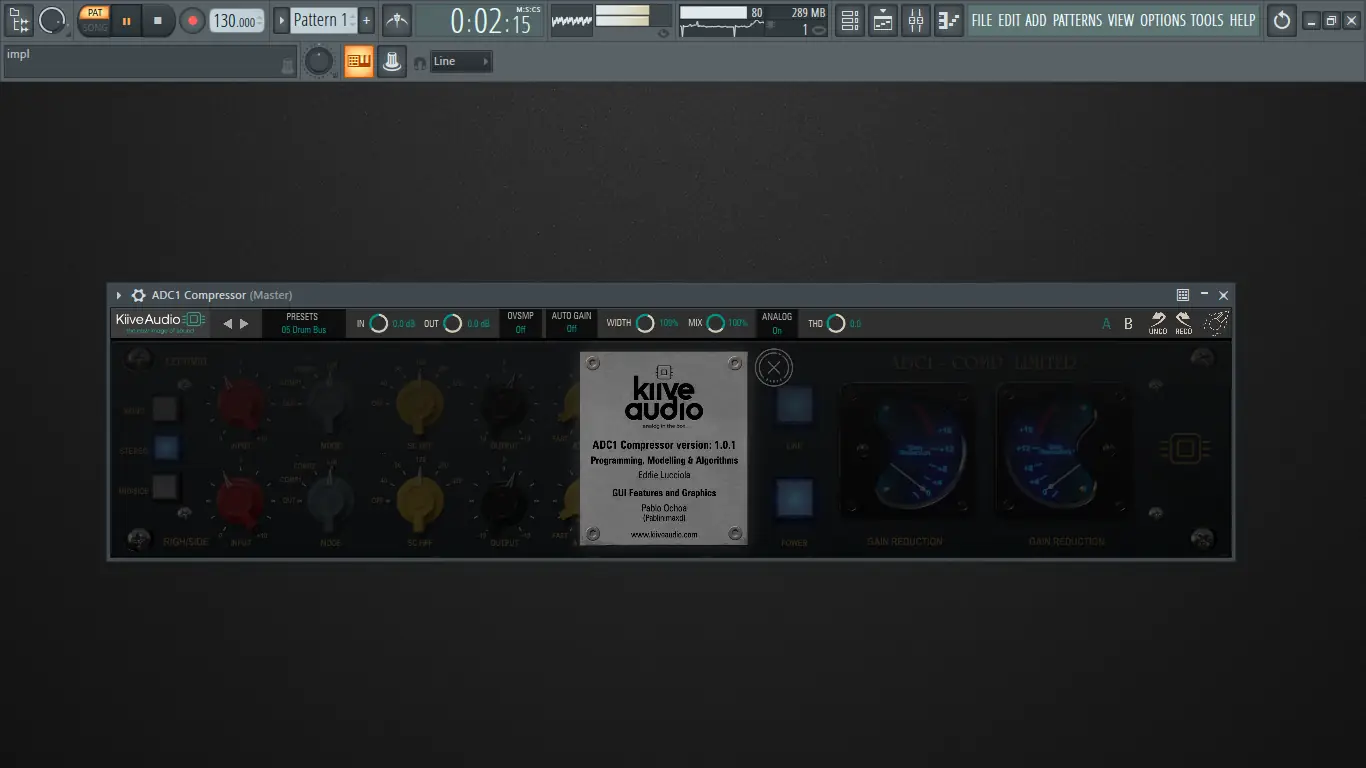This screenshot has width=1366, height=768.
Task: Click the toolbar icon just left of the time display
Action: point(397,20)
